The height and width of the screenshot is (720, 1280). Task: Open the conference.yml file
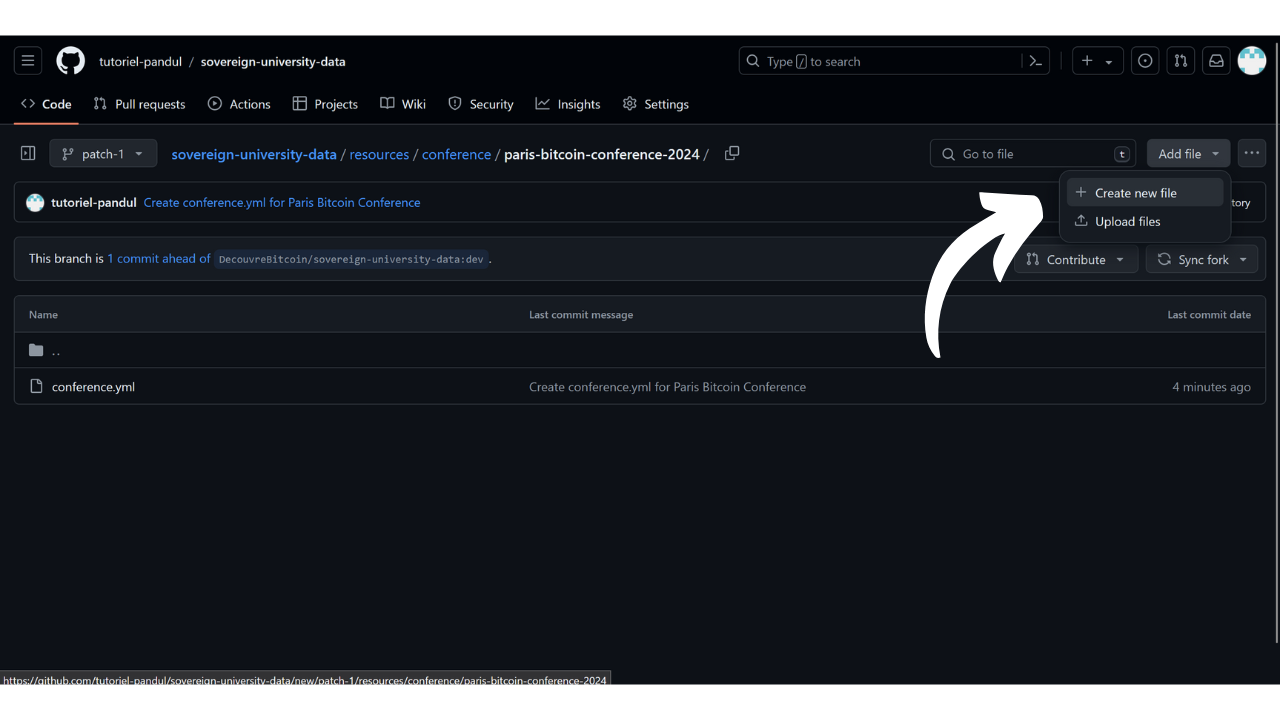(x=93, y=386)
